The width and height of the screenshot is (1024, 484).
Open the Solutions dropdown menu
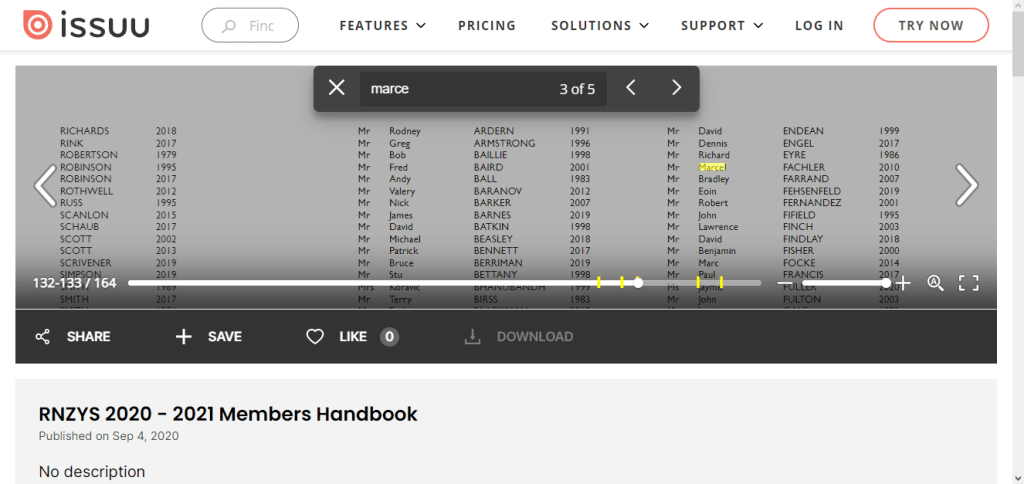[x=599, y=25]
